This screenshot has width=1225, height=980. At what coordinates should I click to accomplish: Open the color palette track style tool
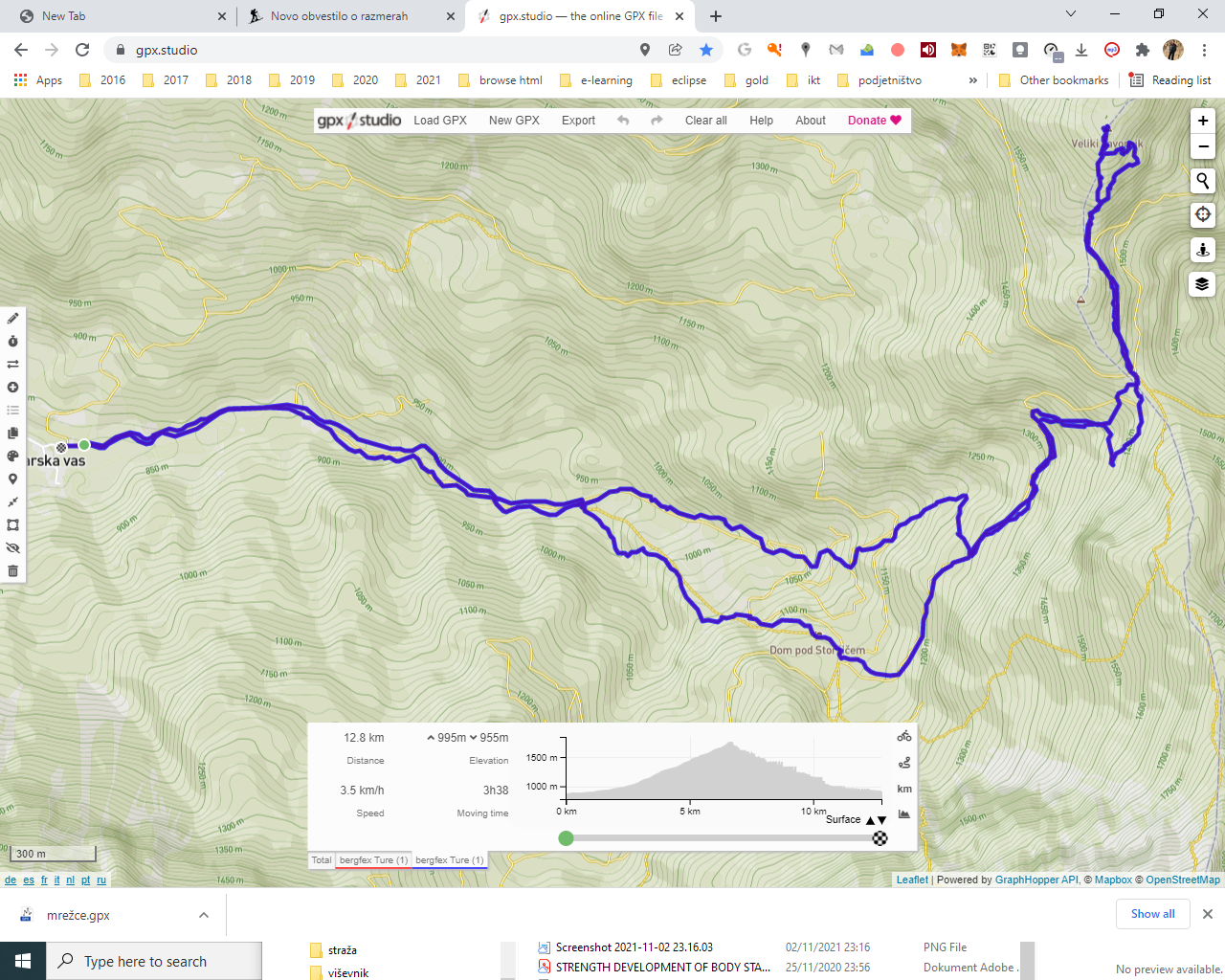tap(12, 457)
